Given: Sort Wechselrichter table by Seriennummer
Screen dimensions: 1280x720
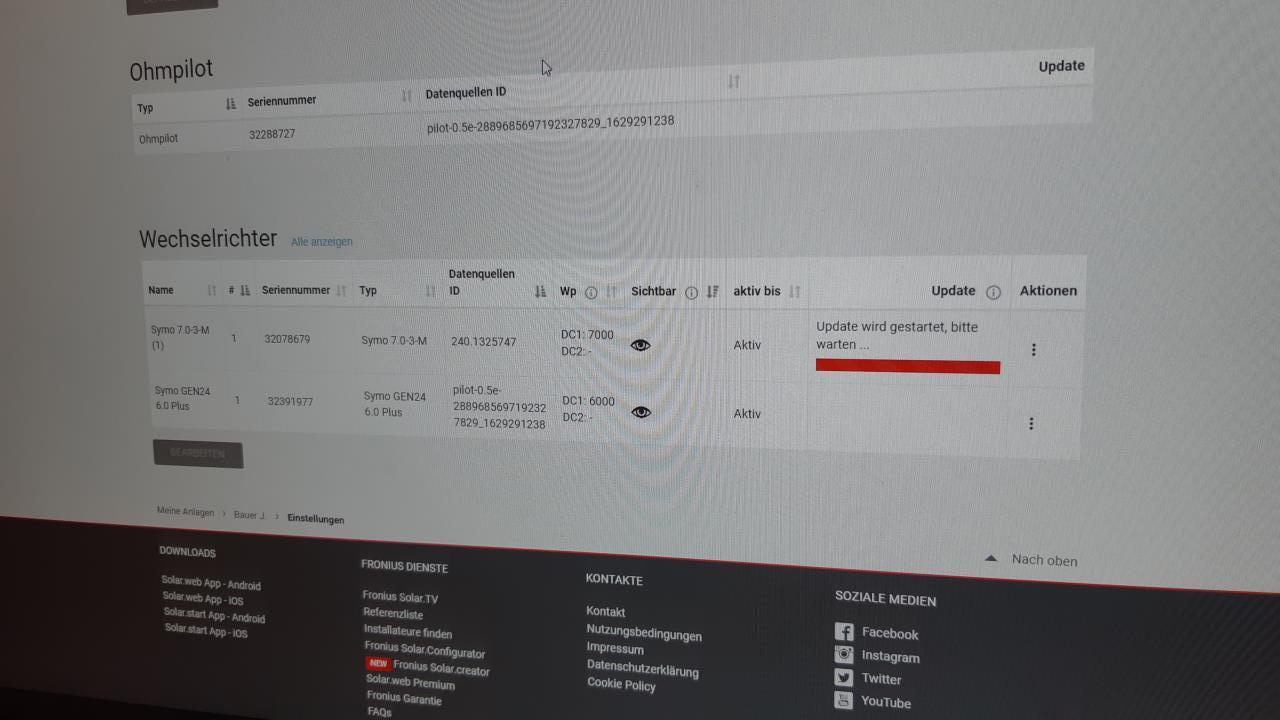Looking at the screenshot, I should click(x=341, y=291).
